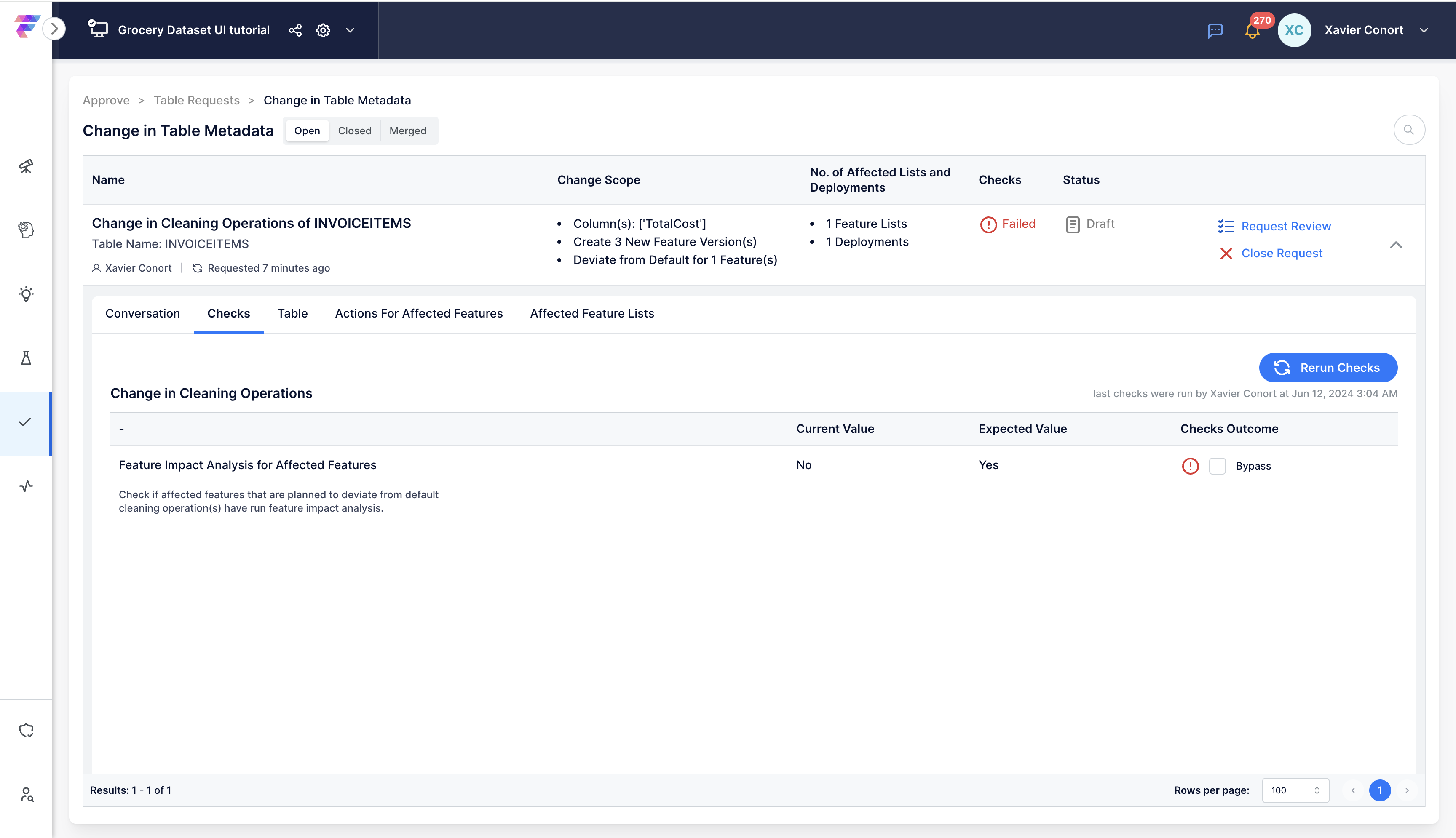Click the Results 1 - 1 of 1 text
Image resolution: width=1456 pixels, height=838 pixels.
[131, 790]
